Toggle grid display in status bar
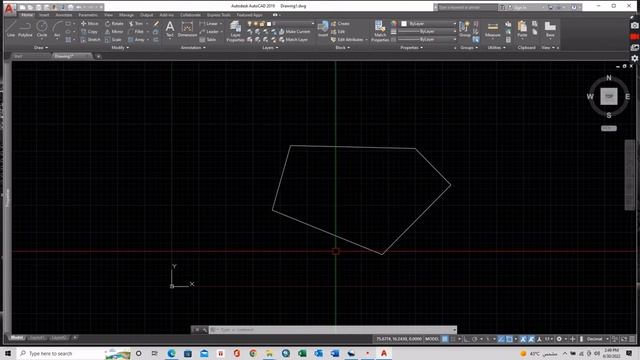The image size is (640, 360). pos(445,339)
